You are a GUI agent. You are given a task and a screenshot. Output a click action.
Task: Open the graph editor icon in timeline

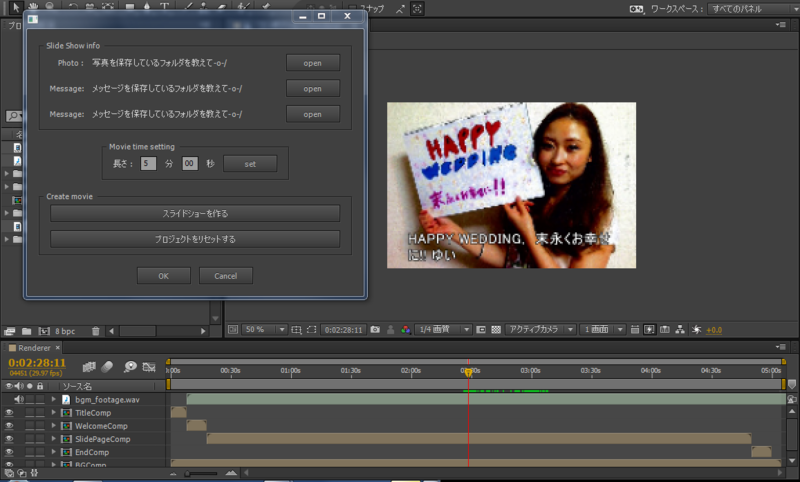click(x=149, y=366)
